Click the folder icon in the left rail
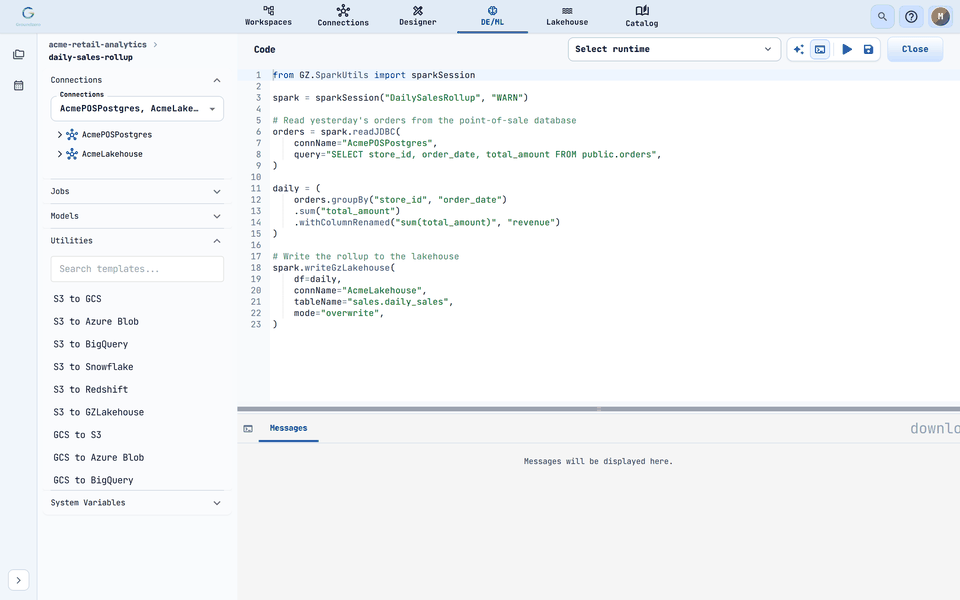Screen dimensions: 960x600 coord(18,54)
